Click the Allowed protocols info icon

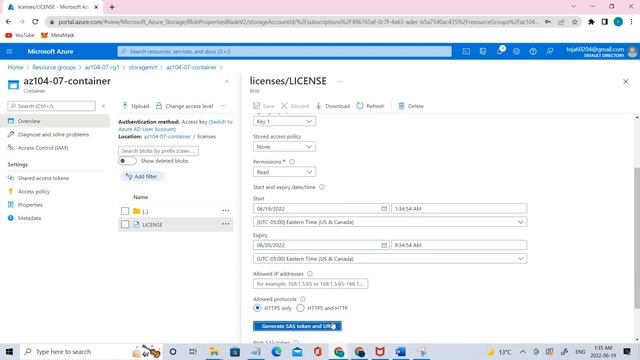coord(303,299)
